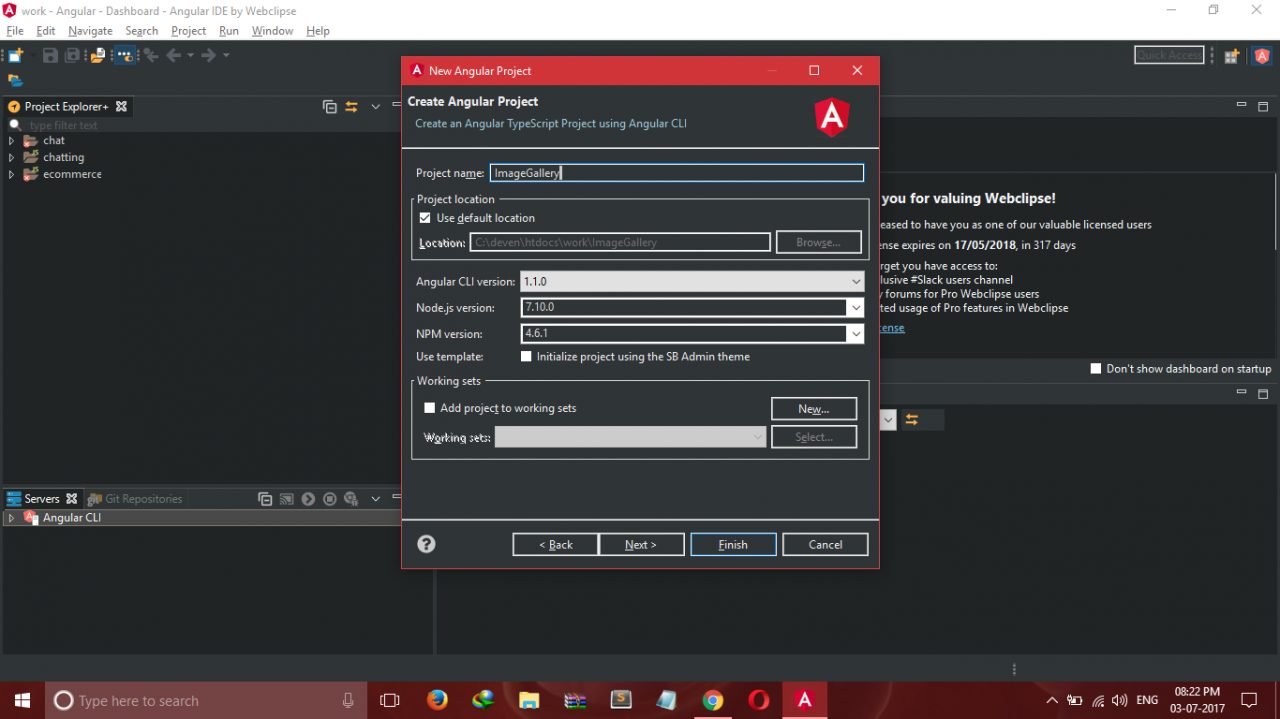Click the Save icon in the toolbar
1280x719 pixels.
tap(50, 56)
